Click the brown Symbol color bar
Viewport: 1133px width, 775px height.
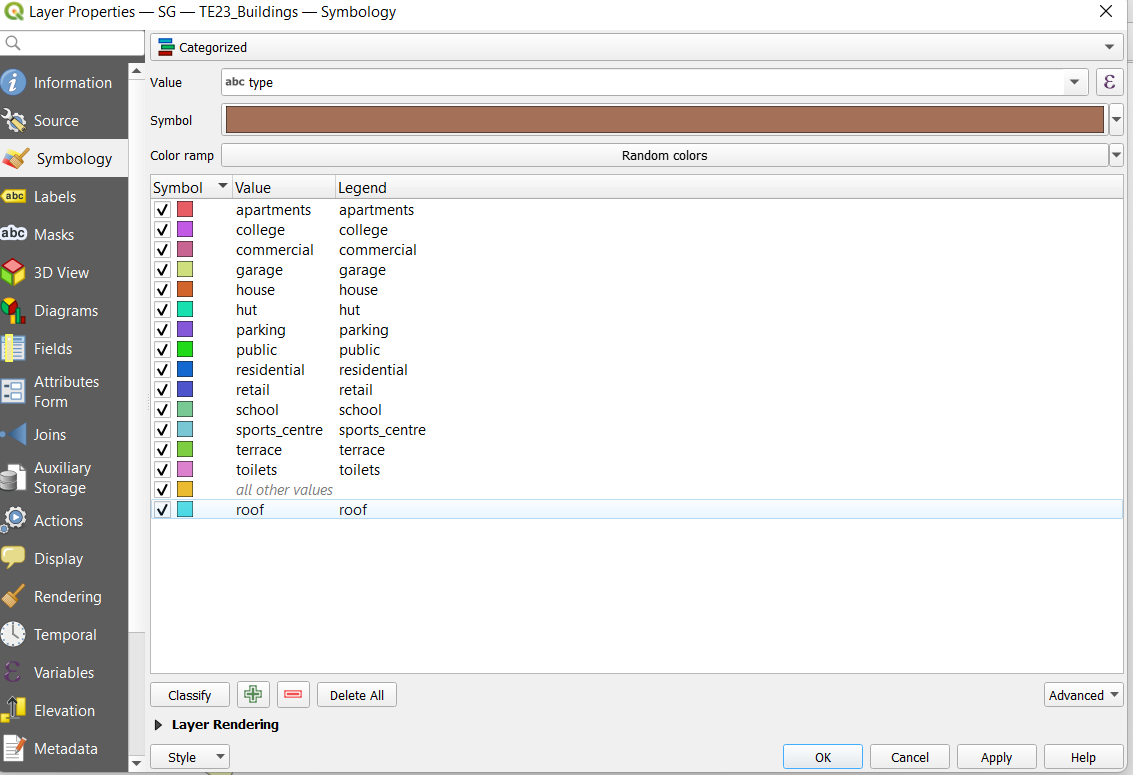click(664, 120)
